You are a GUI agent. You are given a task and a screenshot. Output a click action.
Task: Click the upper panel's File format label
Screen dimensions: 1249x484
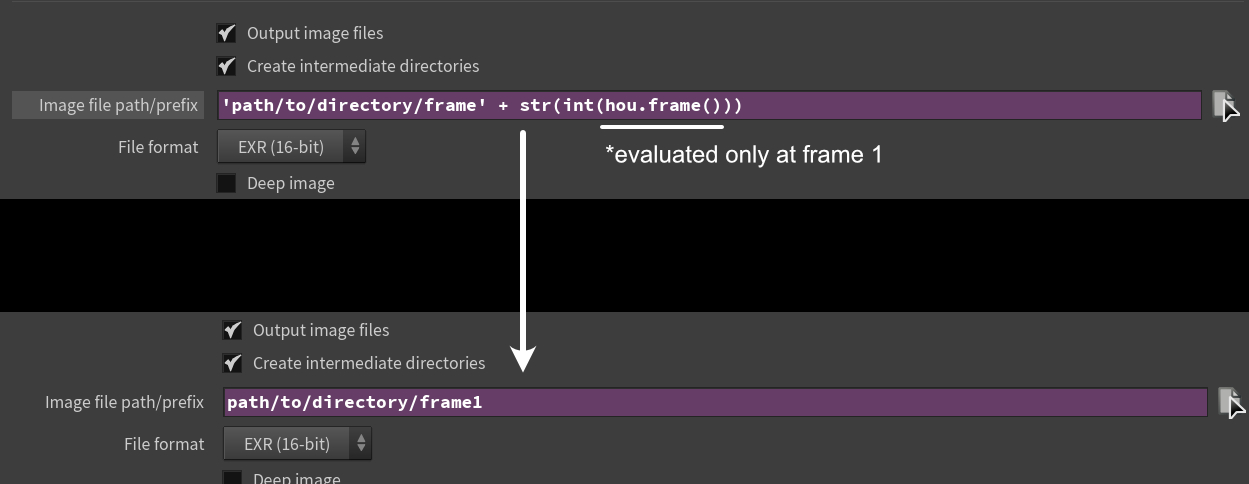coord(158,147)
